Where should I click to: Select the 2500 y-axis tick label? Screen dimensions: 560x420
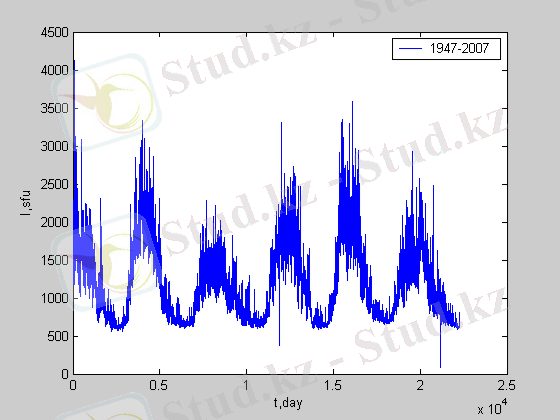54,184
